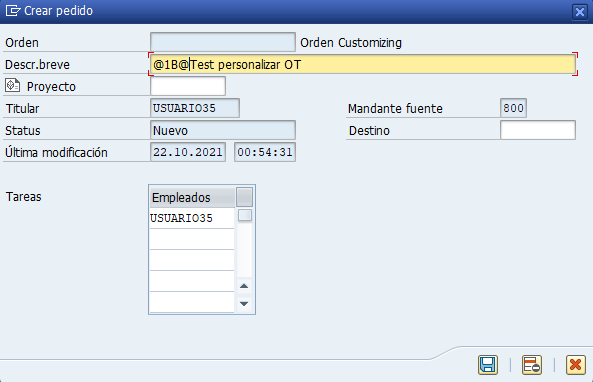Click the Save diskette icon

(x=488, y=365)
